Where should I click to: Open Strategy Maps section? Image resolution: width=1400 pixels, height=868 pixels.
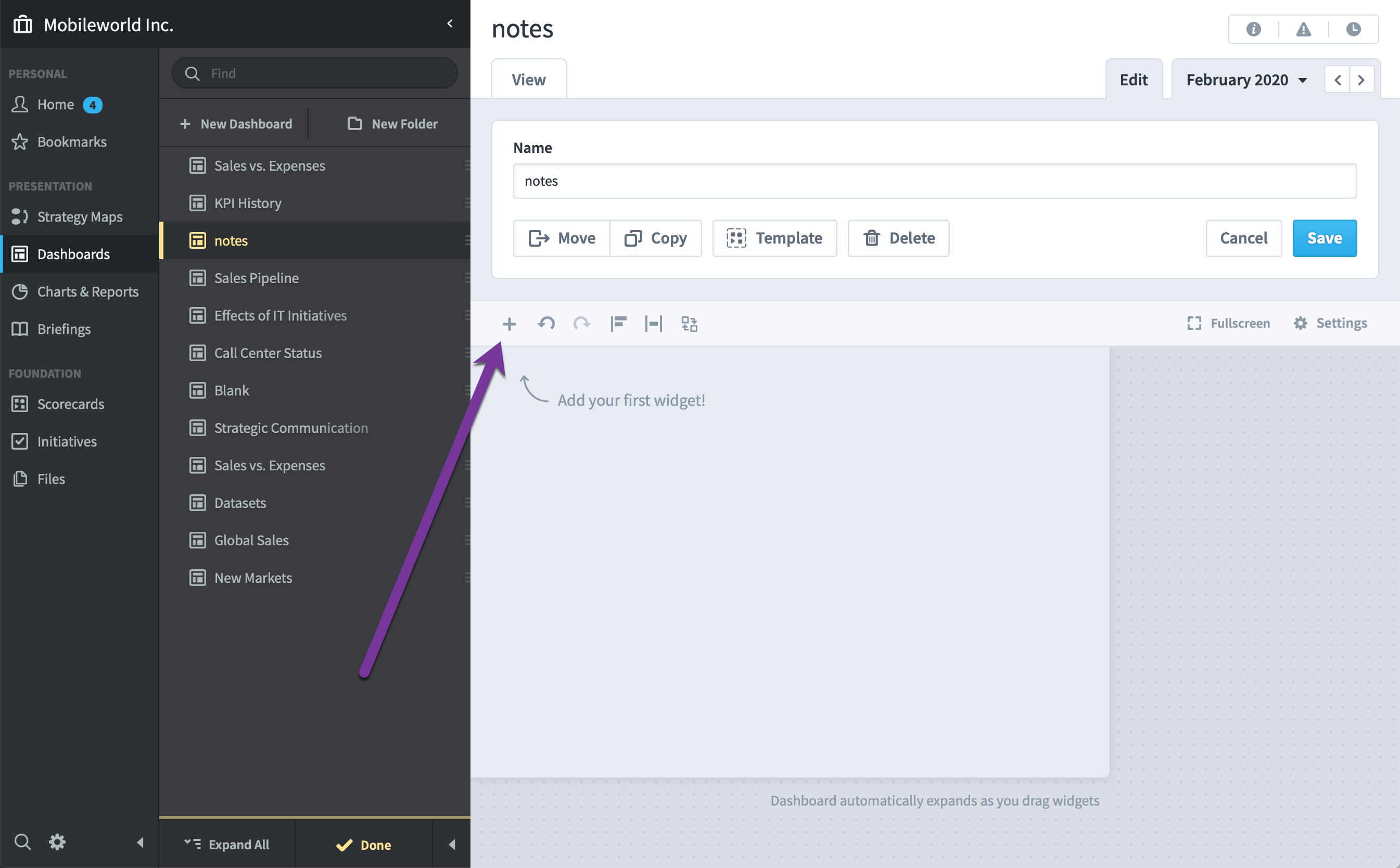[x=79, y=216]
